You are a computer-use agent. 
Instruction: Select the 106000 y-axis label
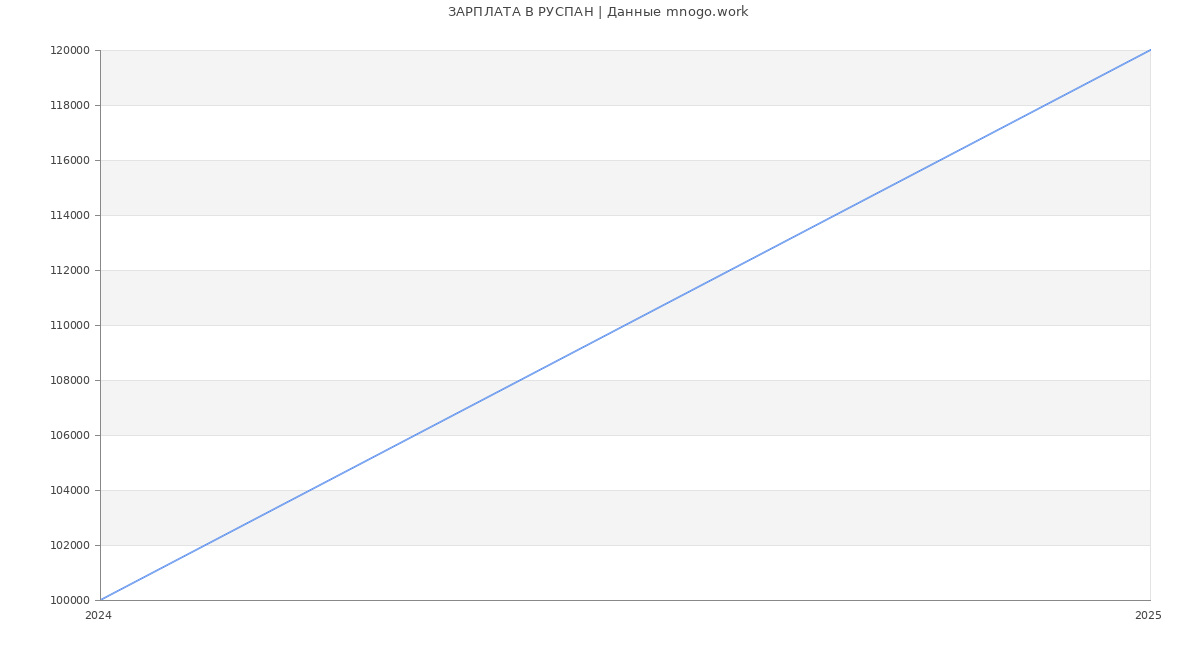(70, 435)
